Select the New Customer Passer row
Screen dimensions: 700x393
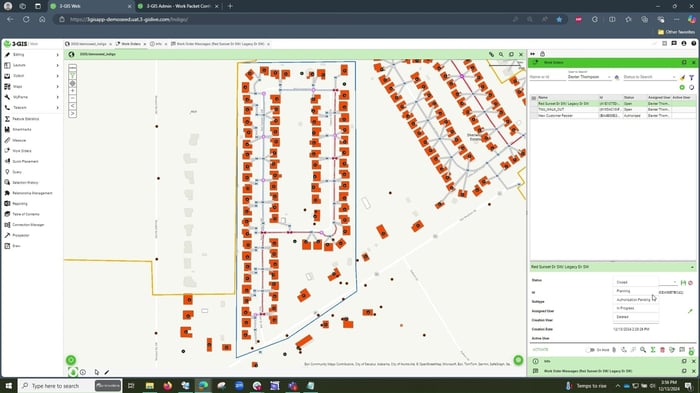pyautogui.click(x=612, y=115)
